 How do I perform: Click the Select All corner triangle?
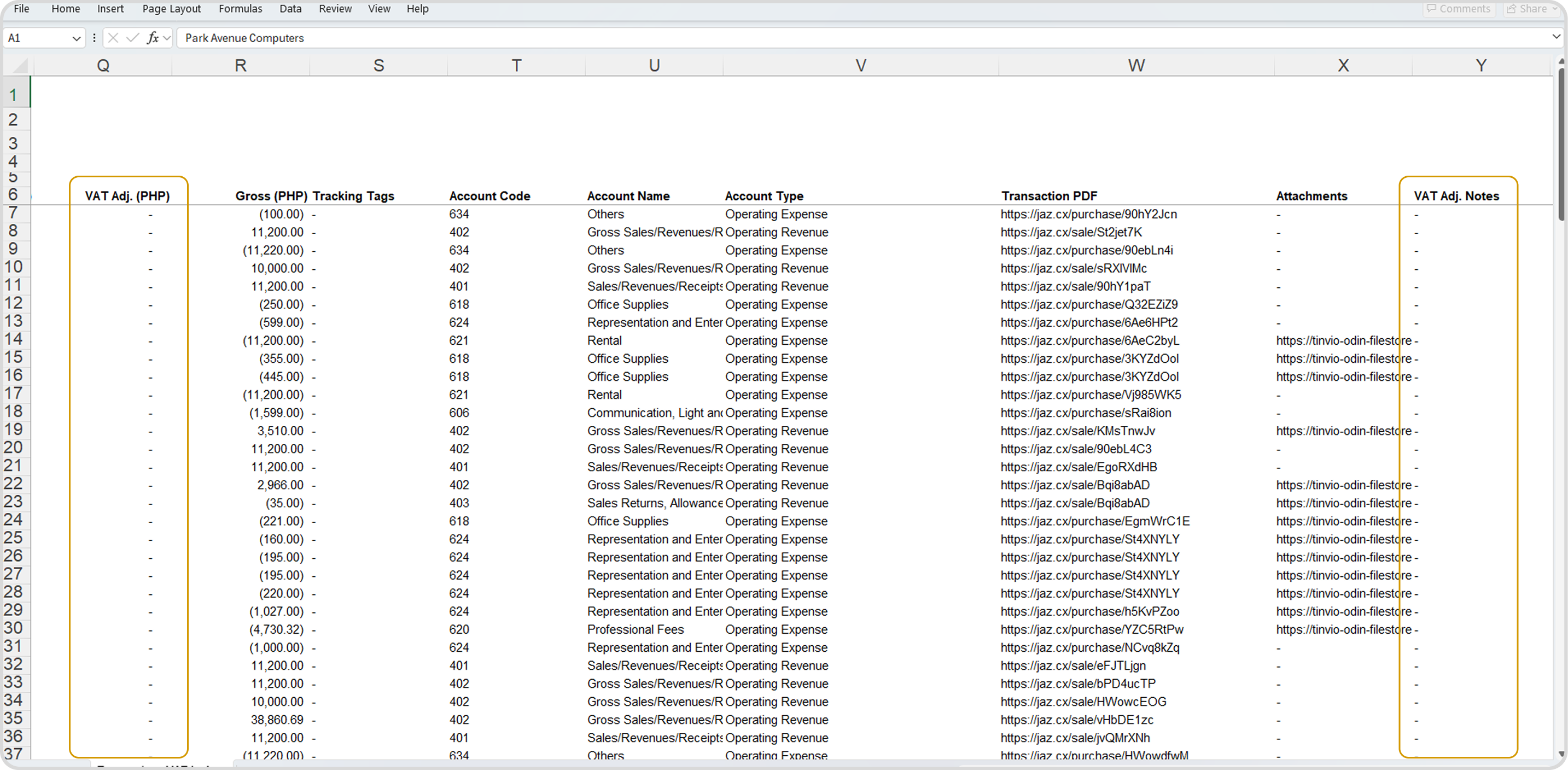(20, 65)
